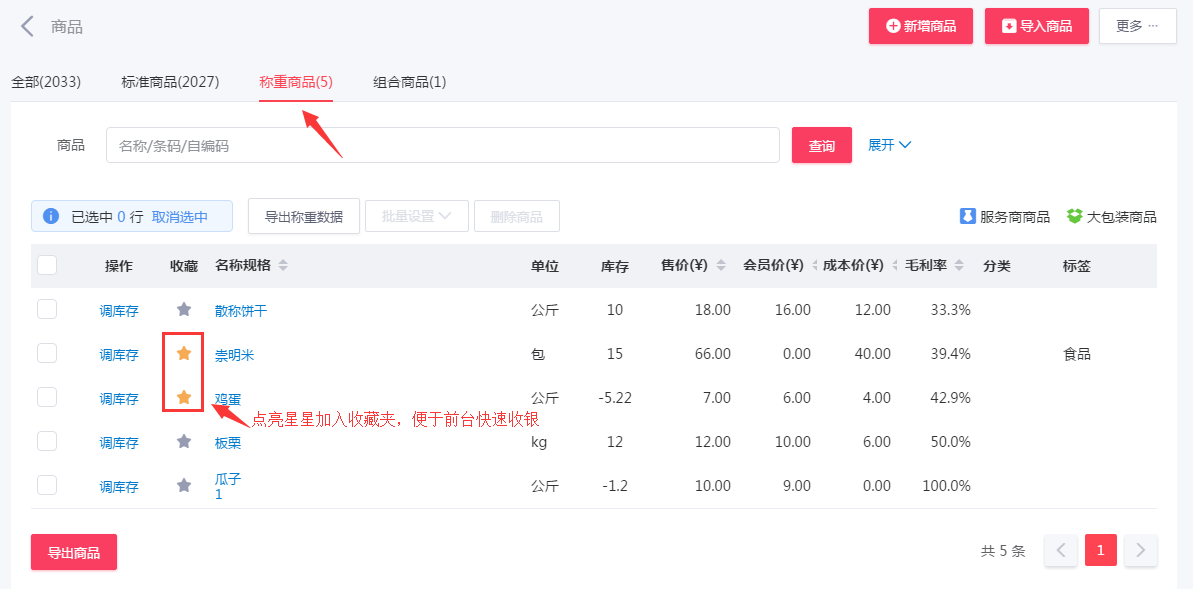The width and height of the screenshot is (1193, 589).
Task: Focus the 名称/条码/自编码 search field
Action: coord(442,145)
